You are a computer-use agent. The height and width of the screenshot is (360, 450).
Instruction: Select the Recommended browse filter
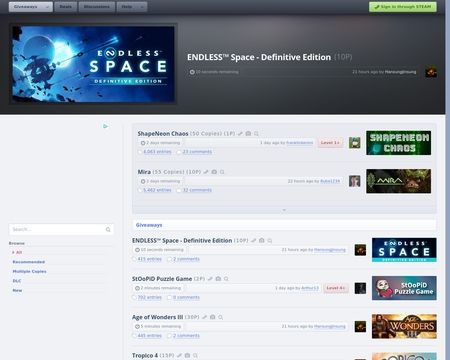coord(29,262)
